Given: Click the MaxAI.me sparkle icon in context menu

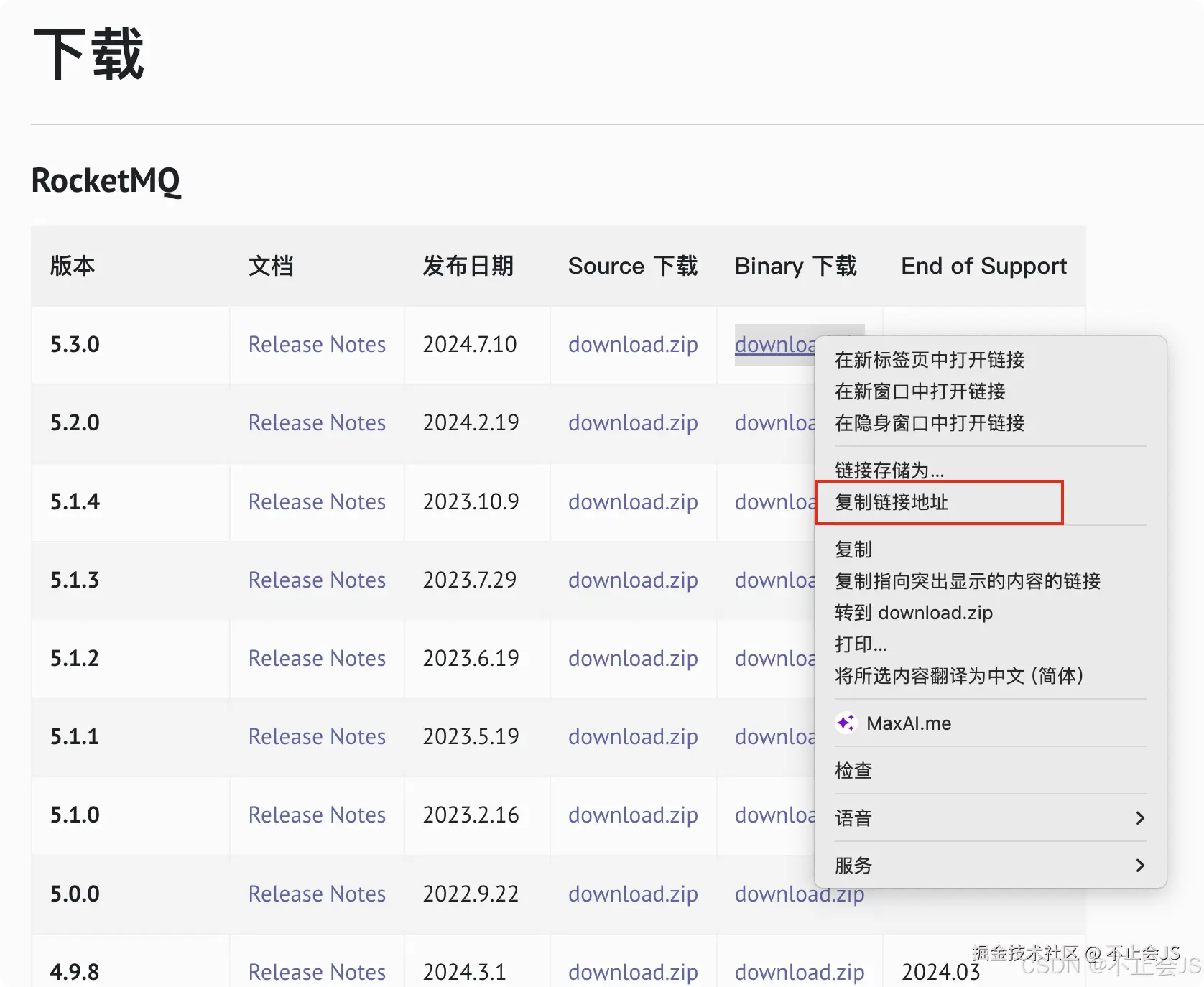Looking at the screenshot, I should pyautogui.click(x=846, y=723).
